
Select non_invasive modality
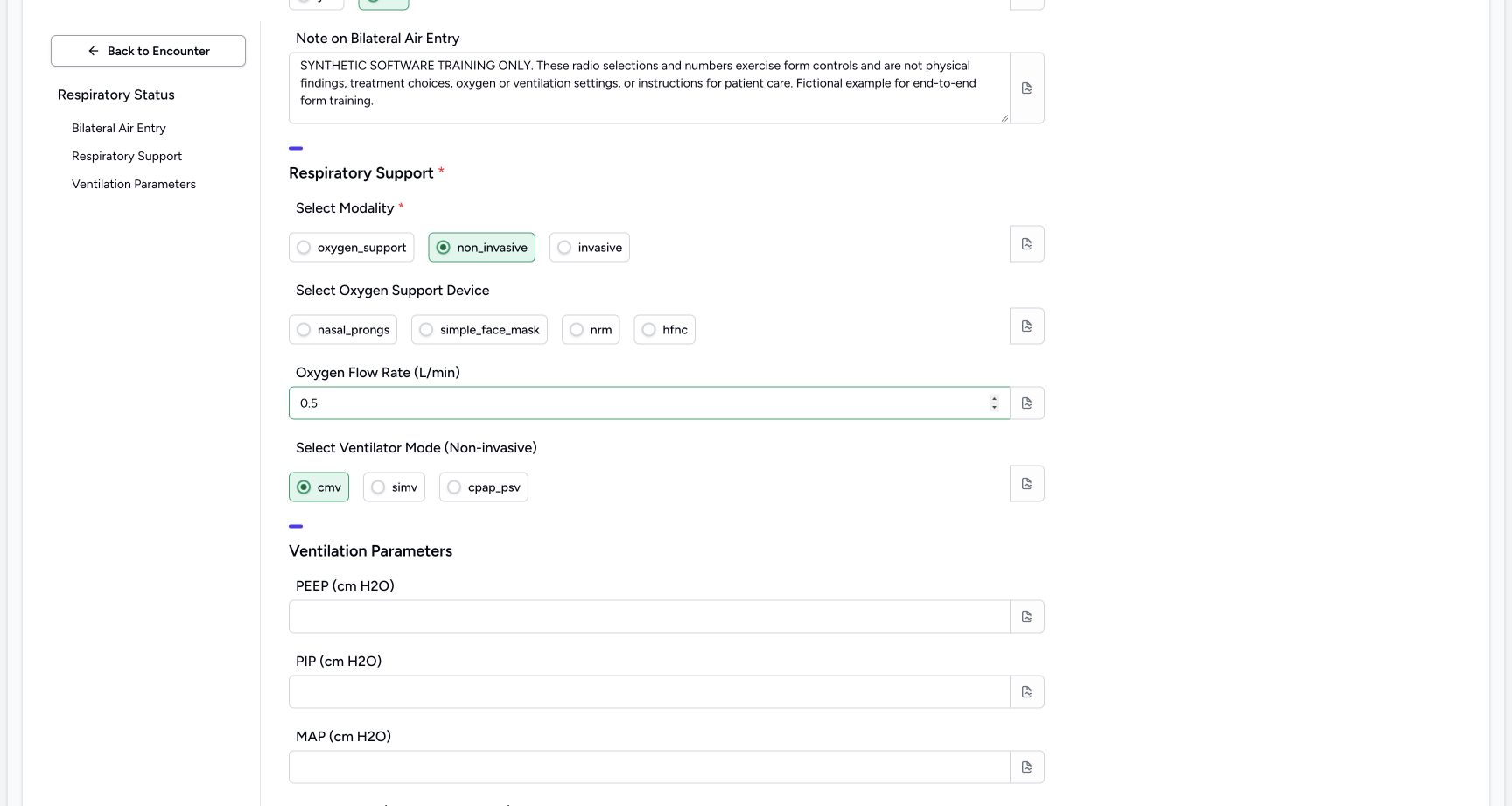[481, 248]
